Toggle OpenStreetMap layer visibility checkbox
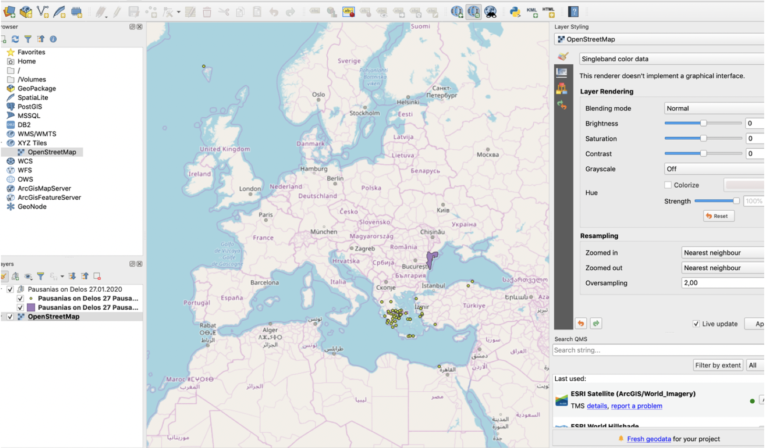 pyautogui.click(x=10, y=317)
